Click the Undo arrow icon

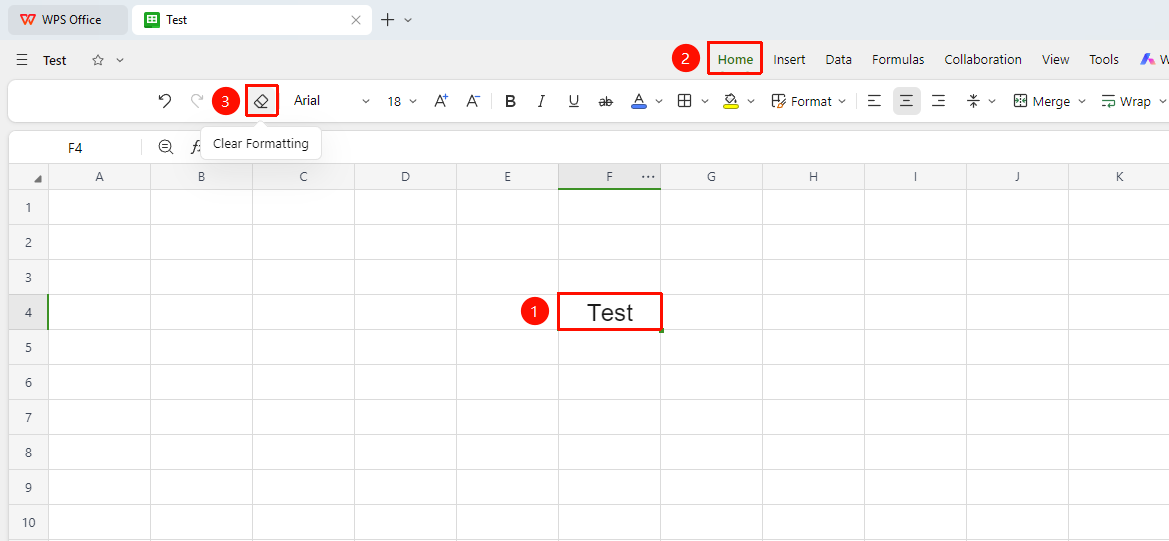click(166, 101)
